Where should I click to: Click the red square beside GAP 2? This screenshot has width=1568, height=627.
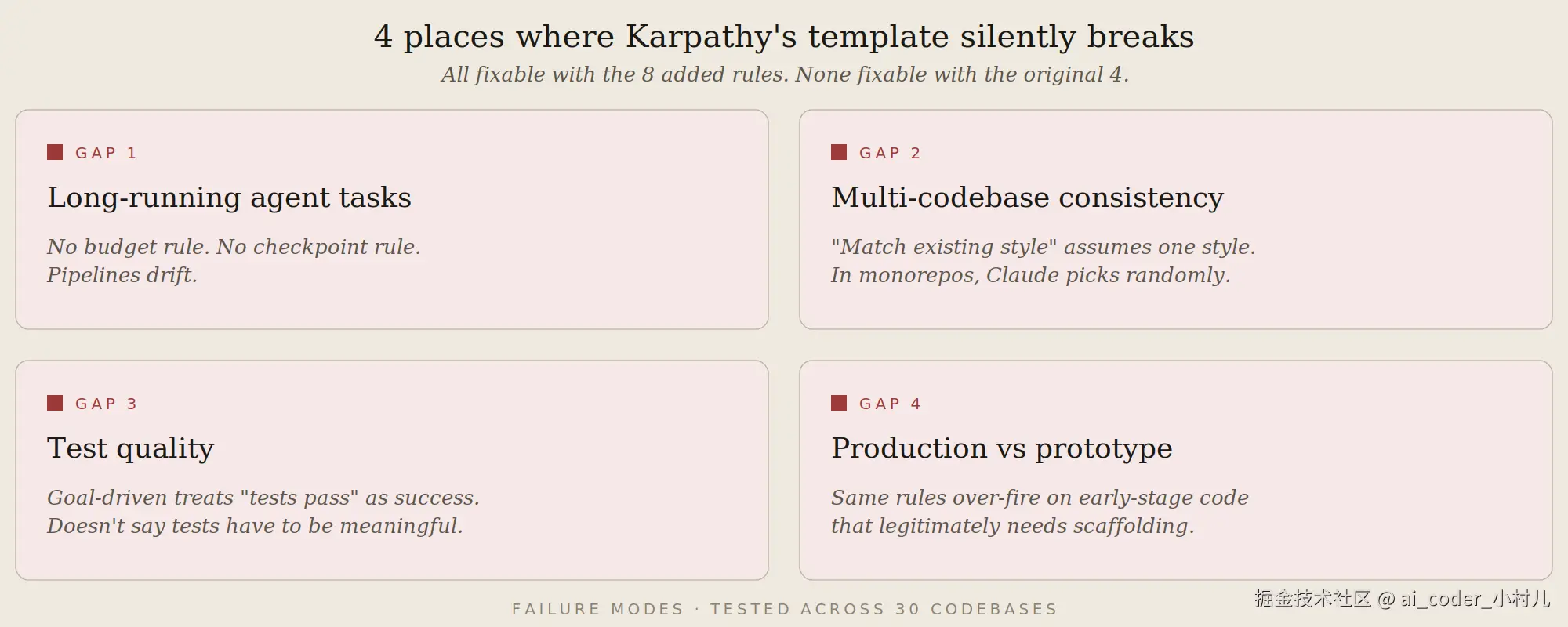click(x=839, y=152)
